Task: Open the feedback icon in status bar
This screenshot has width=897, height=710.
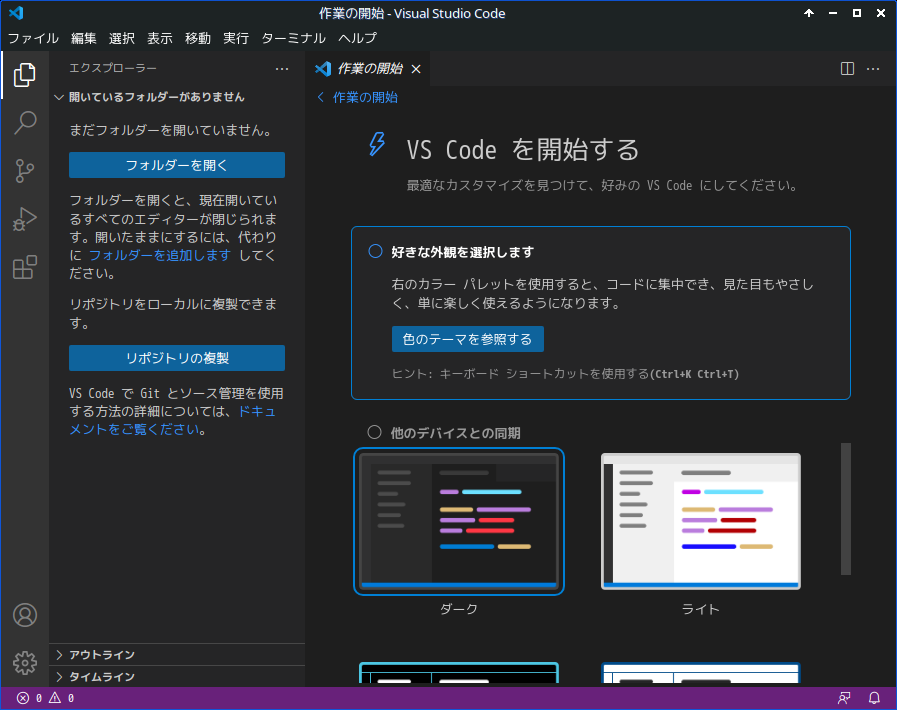Action: click(x=844, y=698)
